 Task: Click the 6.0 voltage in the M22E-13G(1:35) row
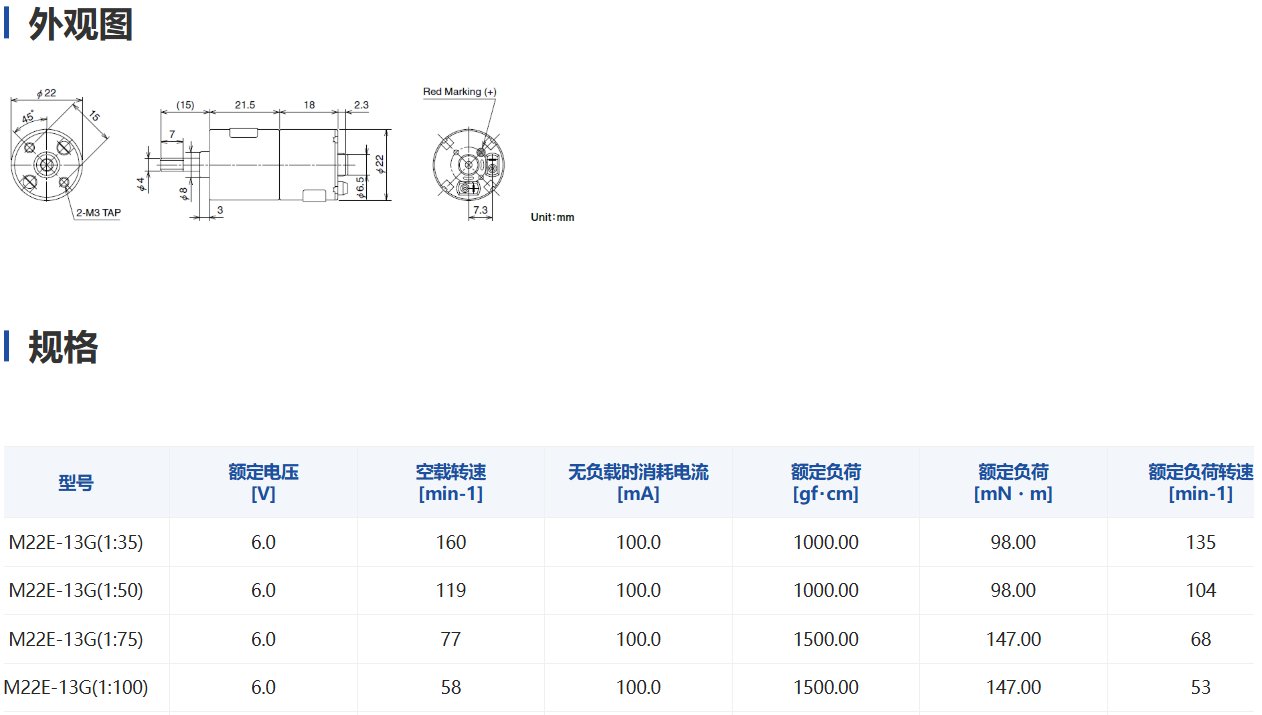tap(263, 542)
